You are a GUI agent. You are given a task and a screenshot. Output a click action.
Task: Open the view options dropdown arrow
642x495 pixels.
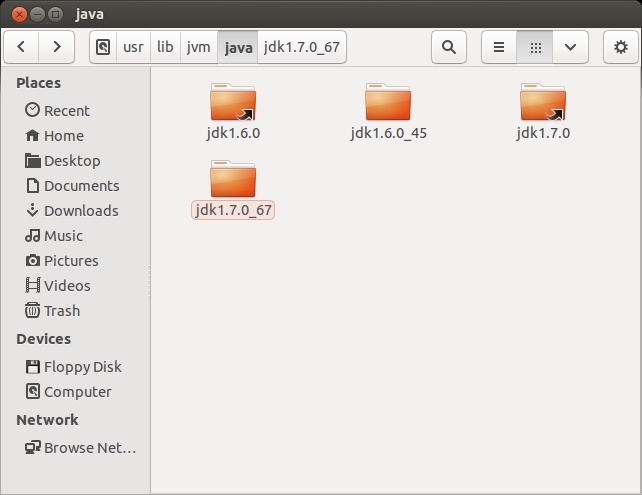coord(570,47)
